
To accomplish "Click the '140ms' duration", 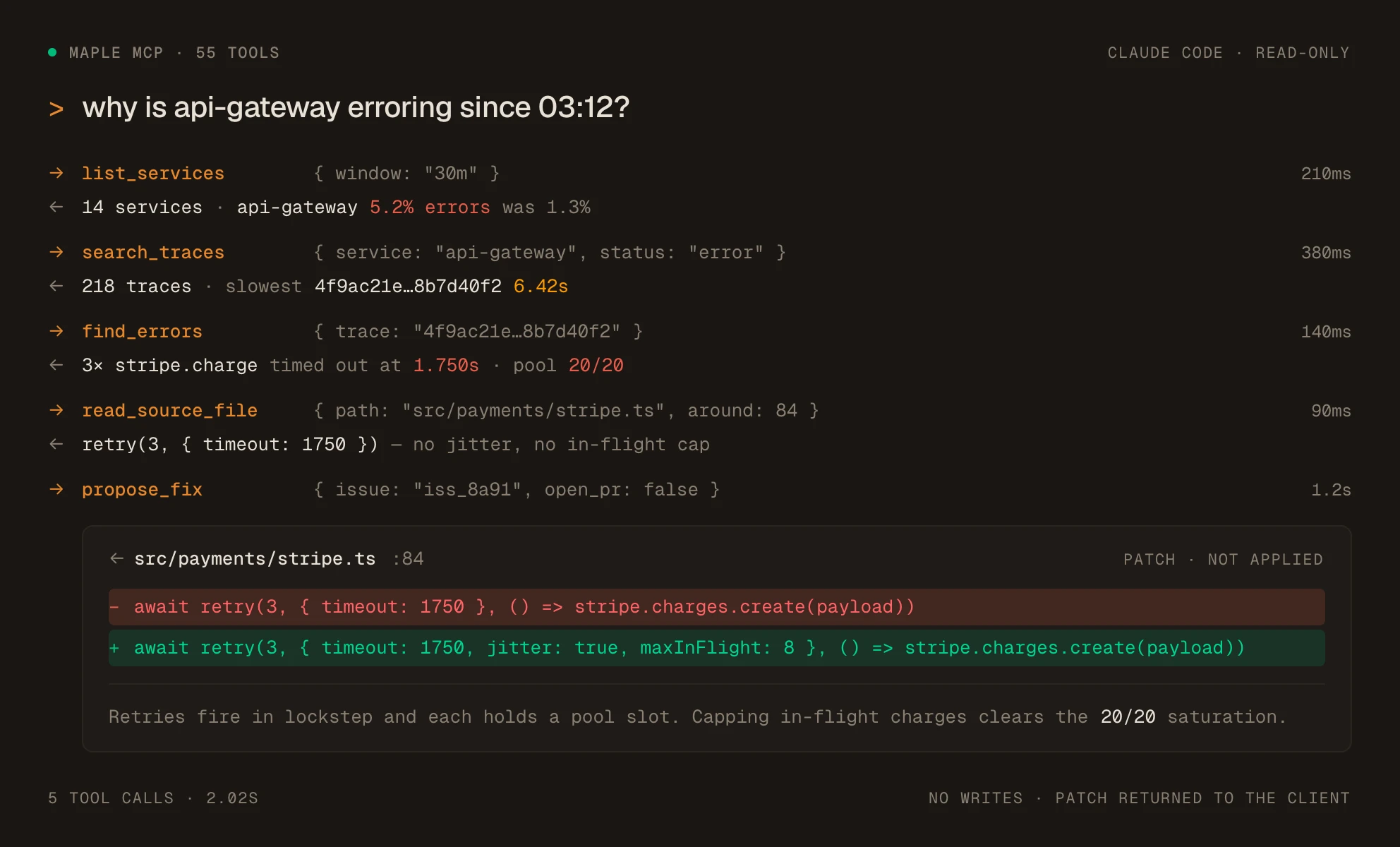I will coord(1326,332).
